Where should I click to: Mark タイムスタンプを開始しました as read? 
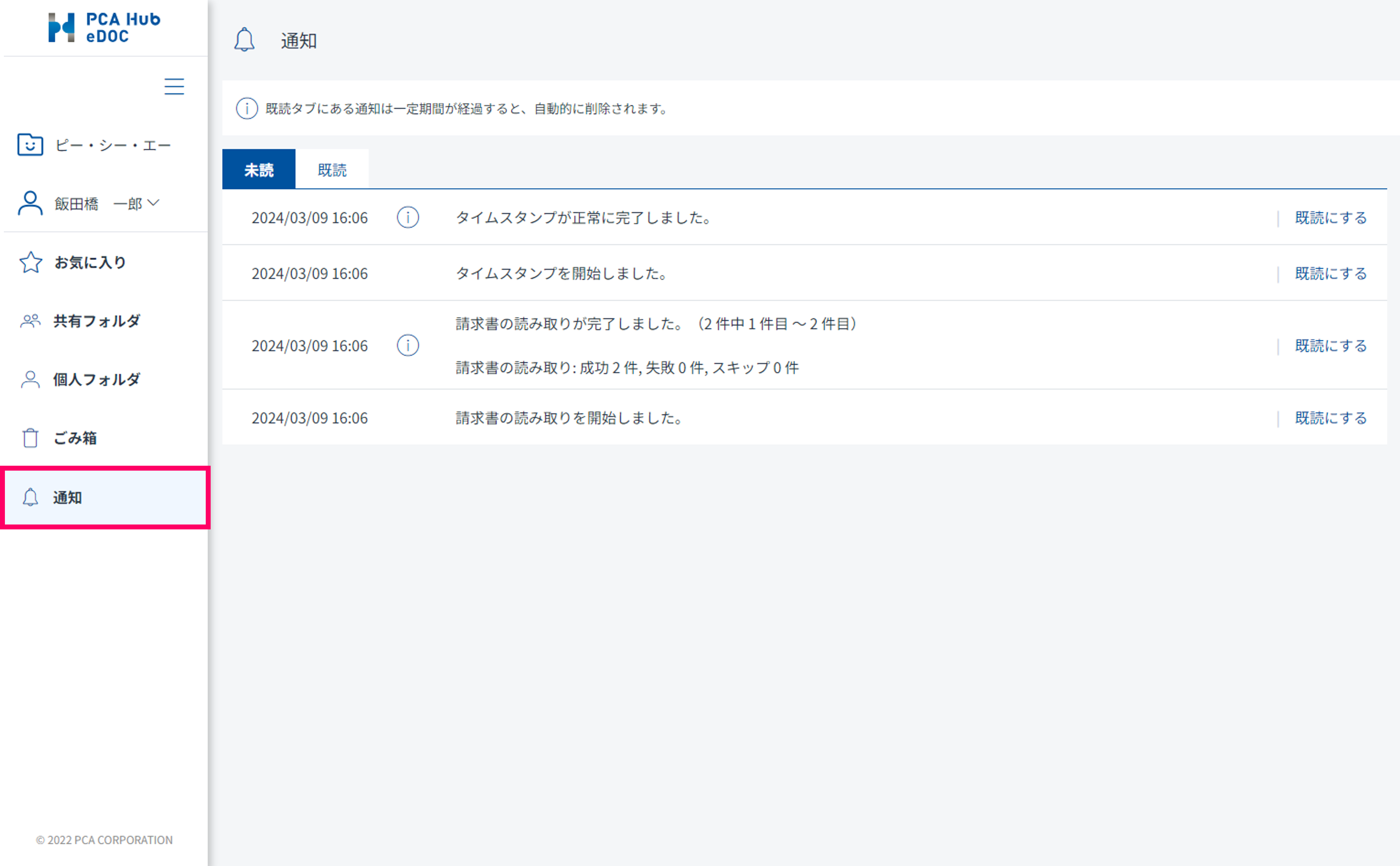[1331, 274]
